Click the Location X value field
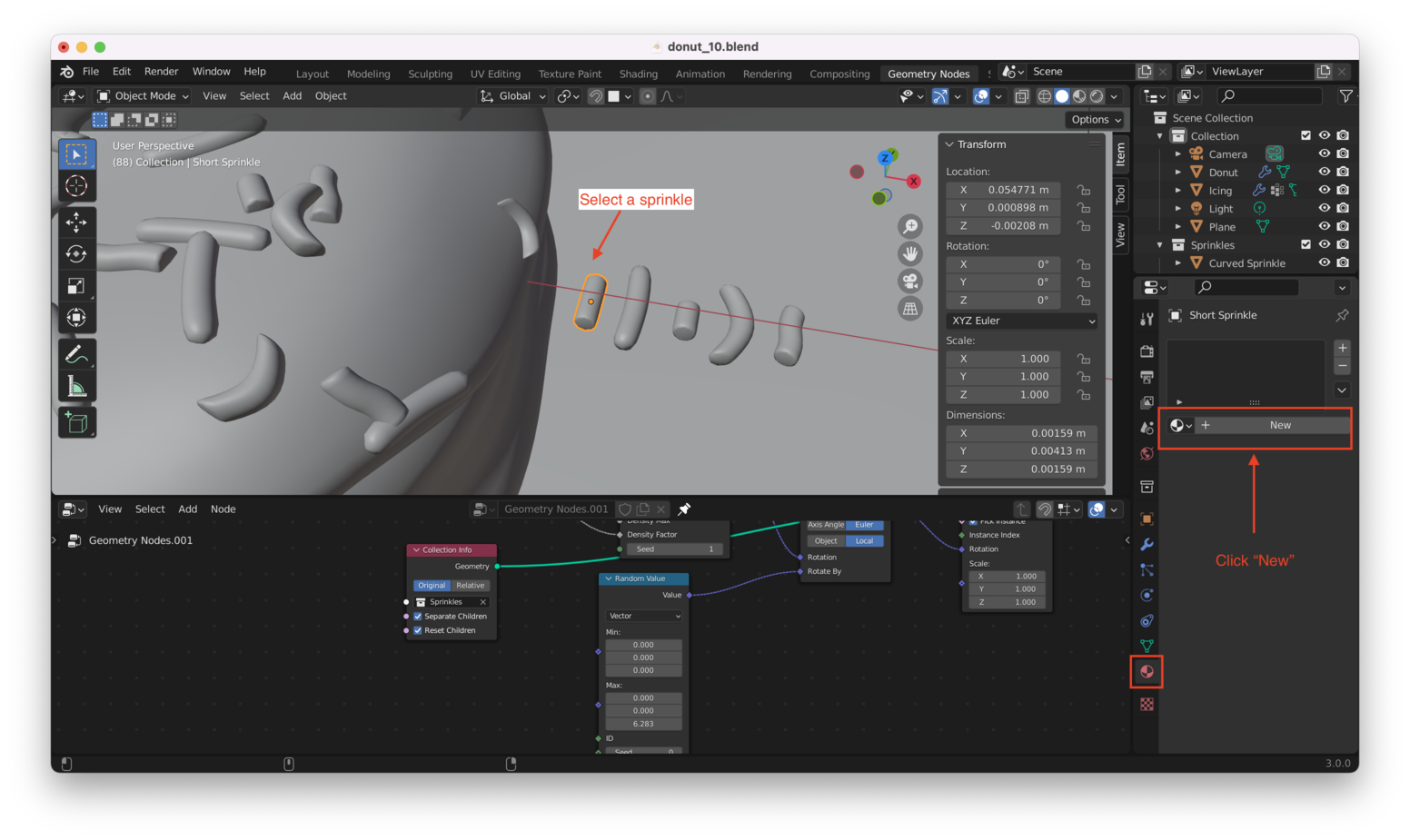This screenshot has height=840, width=1410. [x=1003, y=190]
